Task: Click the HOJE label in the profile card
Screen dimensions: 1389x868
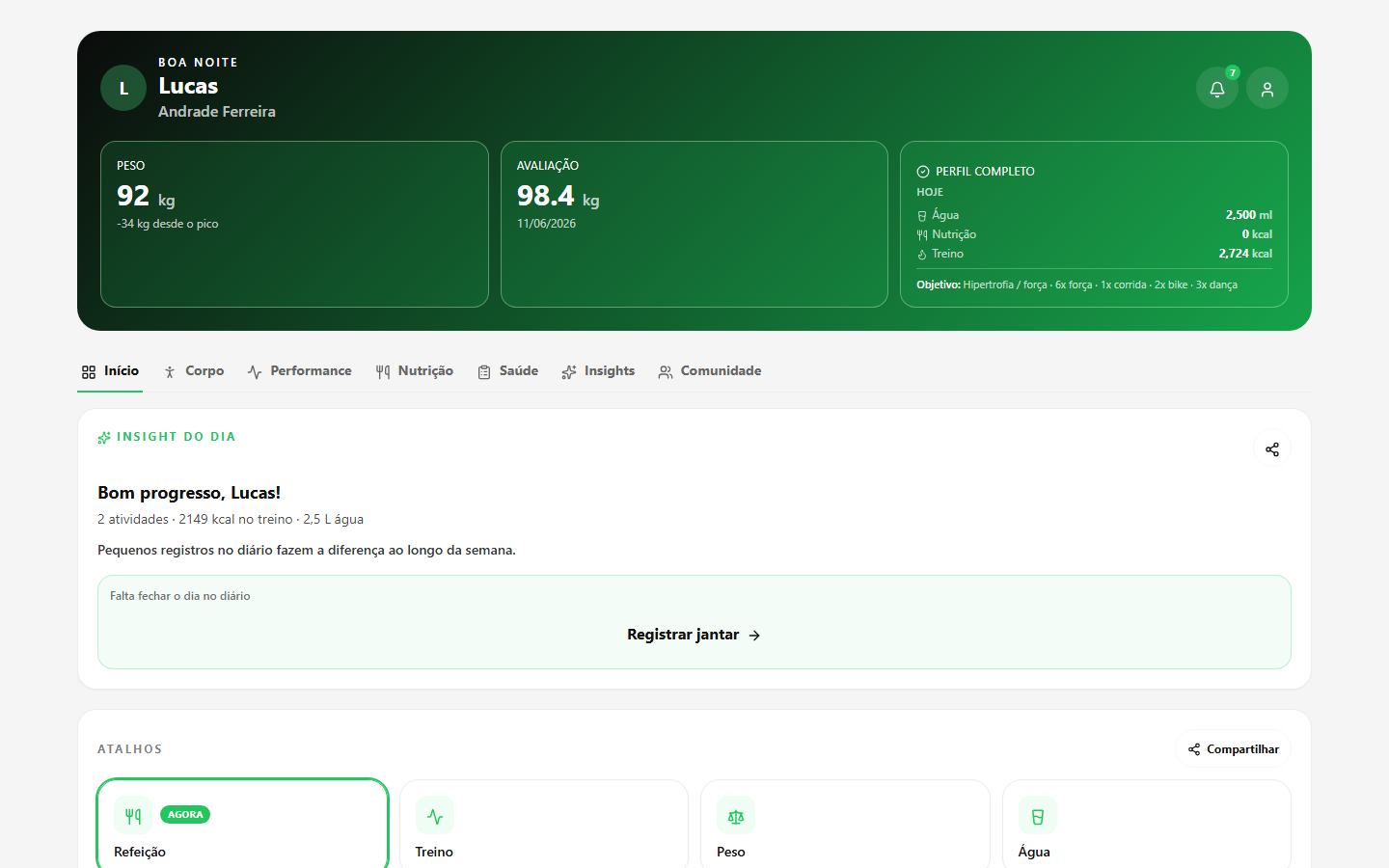Action: point(930,193)
